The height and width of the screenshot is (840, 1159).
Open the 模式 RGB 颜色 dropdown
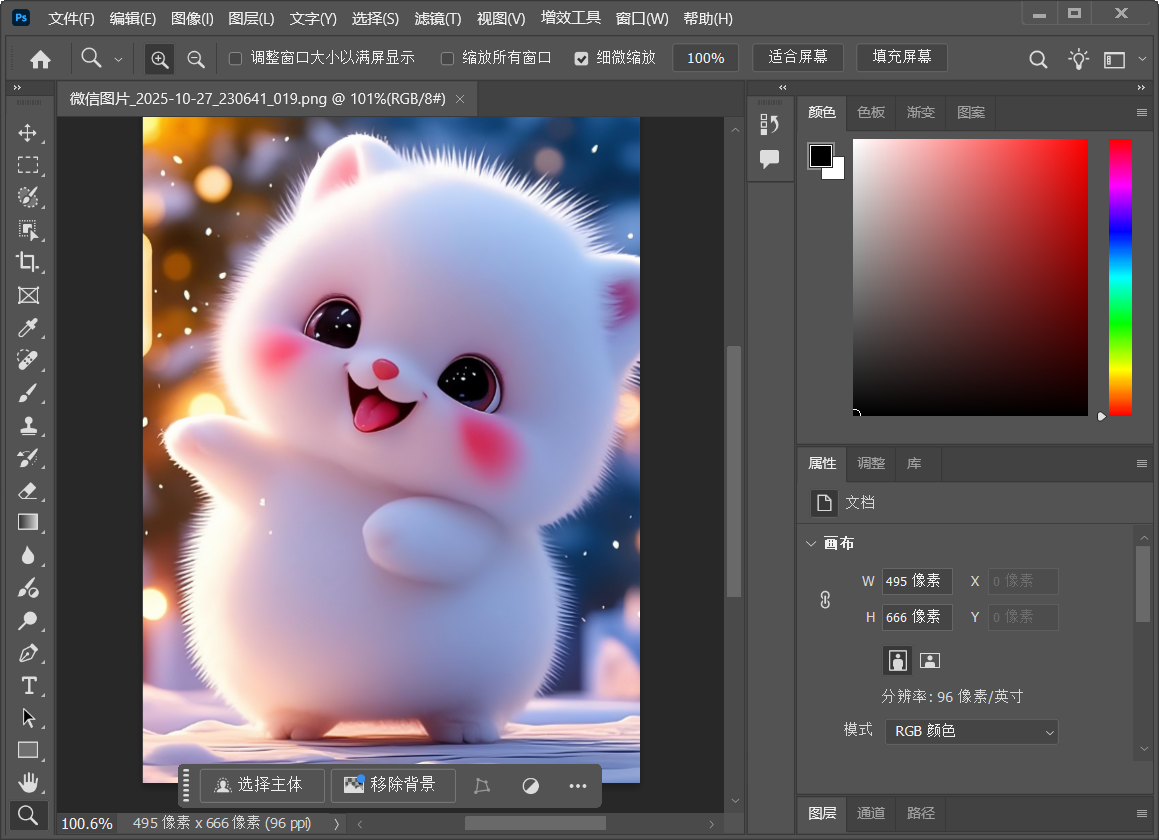click(971, 732)
